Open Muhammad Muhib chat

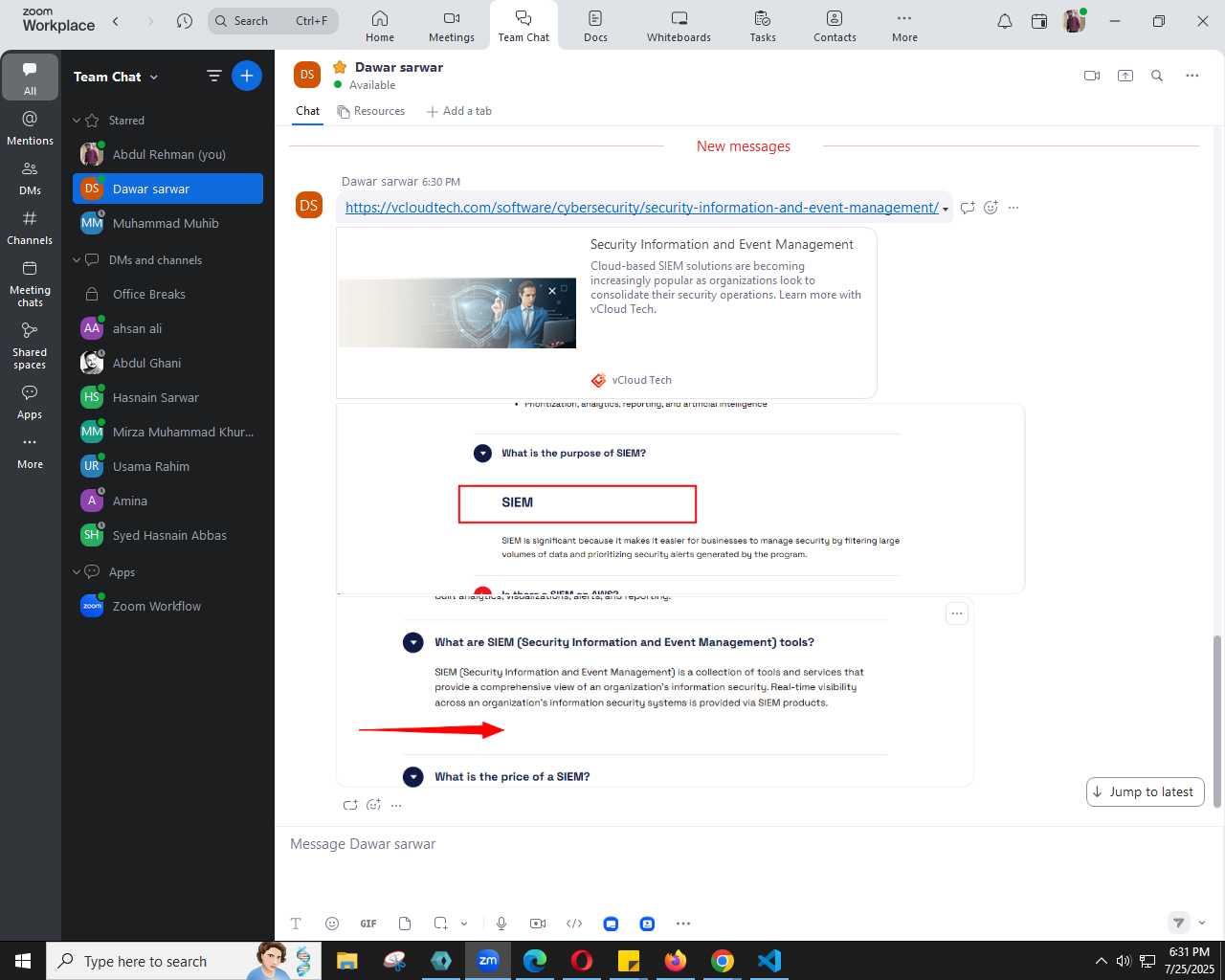(x=167, y=223)
